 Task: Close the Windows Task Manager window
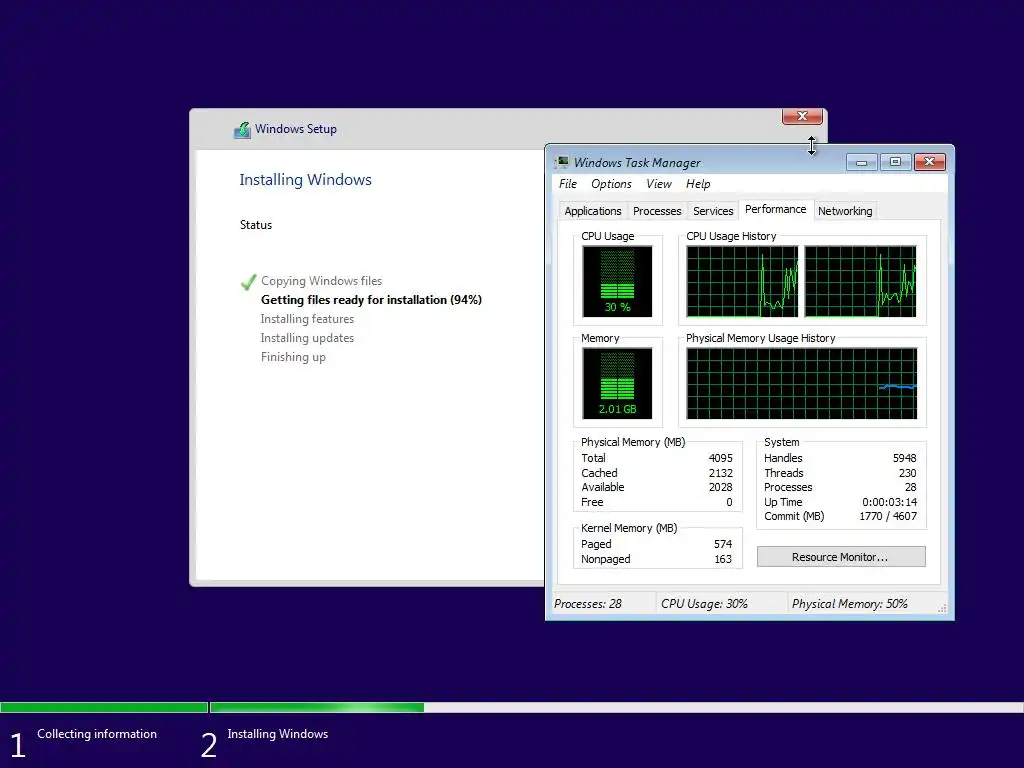[x=930, y=161]
